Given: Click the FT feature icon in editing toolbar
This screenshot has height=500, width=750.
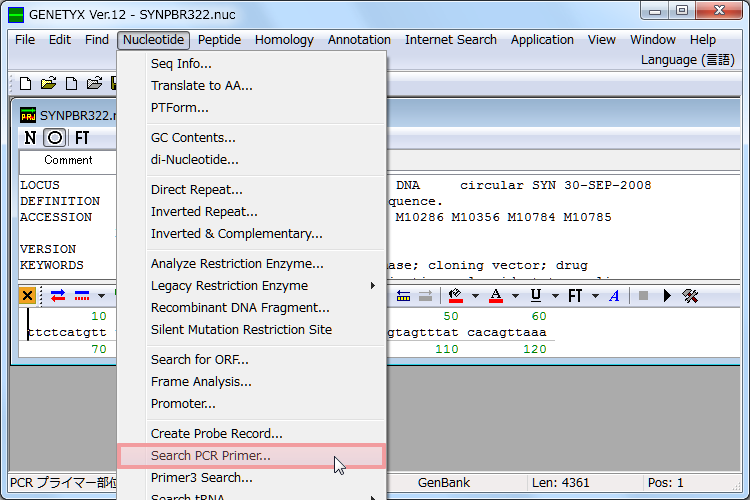Looking at the screenshot, I should tap(575, 296).
